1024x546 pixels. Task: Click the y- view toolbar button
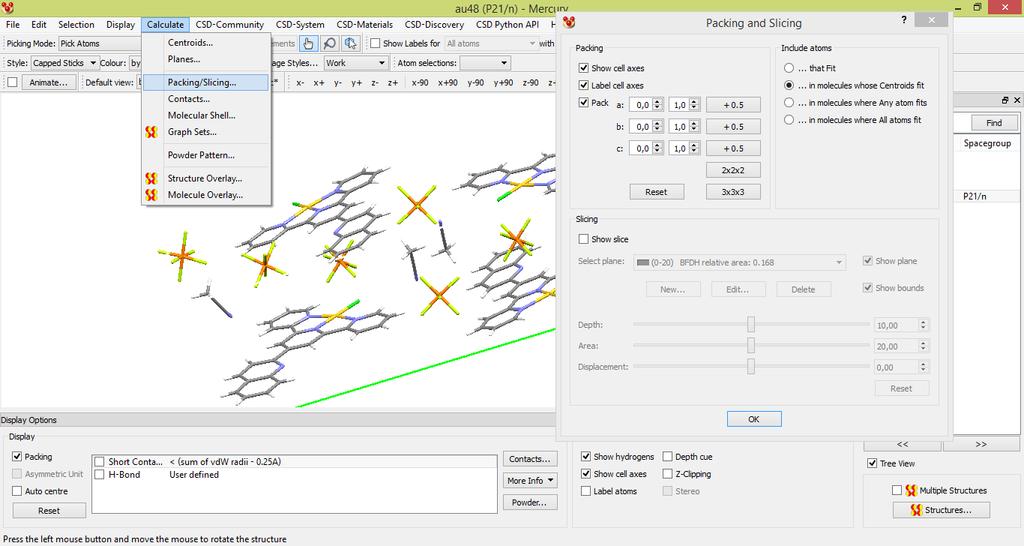tap(338, 83)
